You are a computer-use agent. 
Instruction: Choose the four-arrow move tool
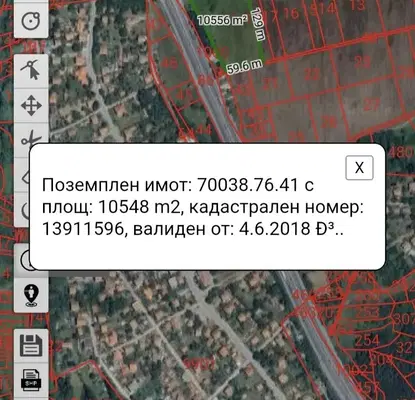click(31, 105)
